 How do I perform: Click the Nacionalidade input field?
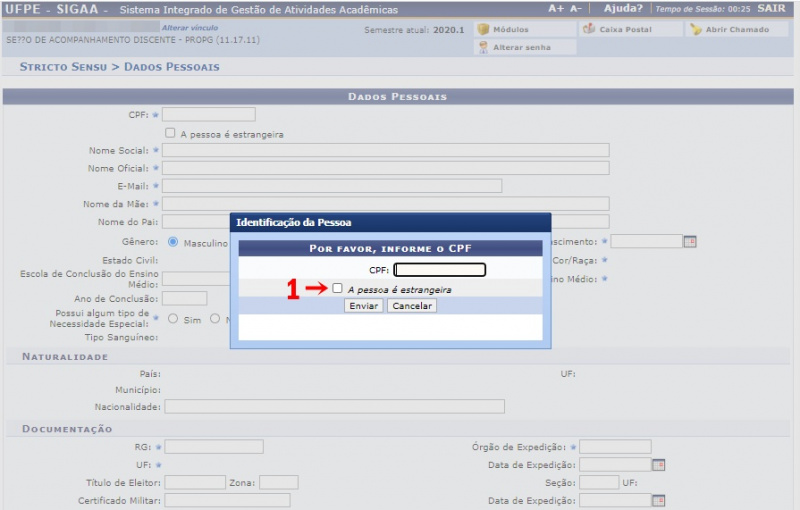[x=334, y=406]
